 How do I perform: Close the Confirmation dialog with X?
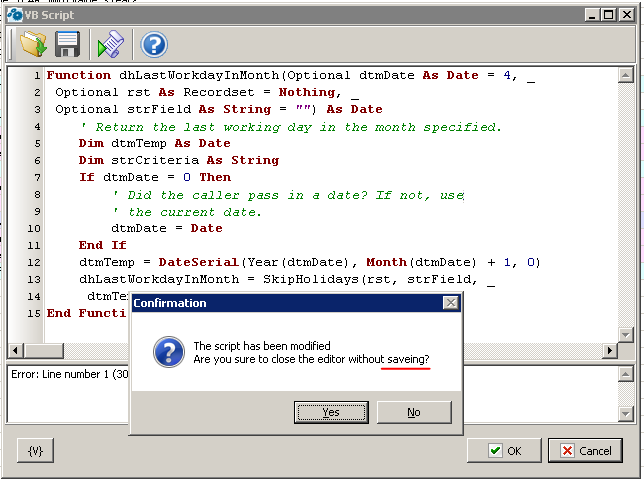(x=451, y=303)
